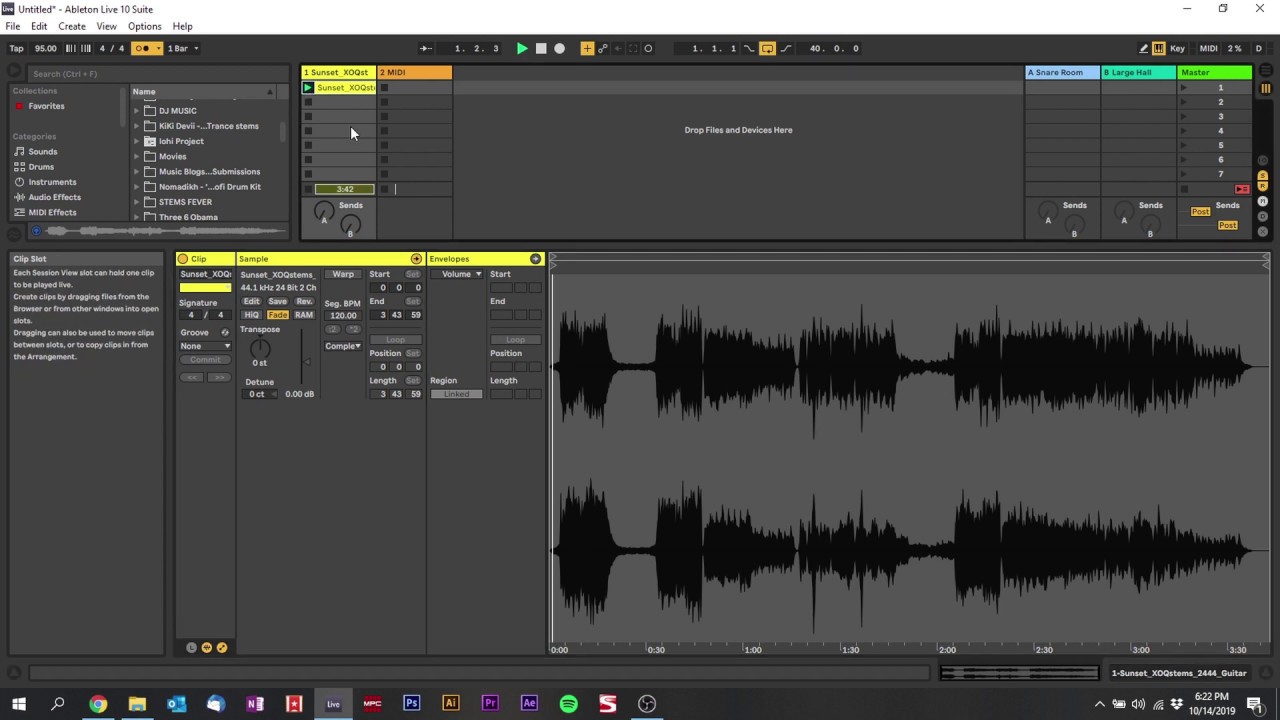Screen dimensions: 1280x720
Task: Select the Drums category in browser
Action: (x=41, y=167)
